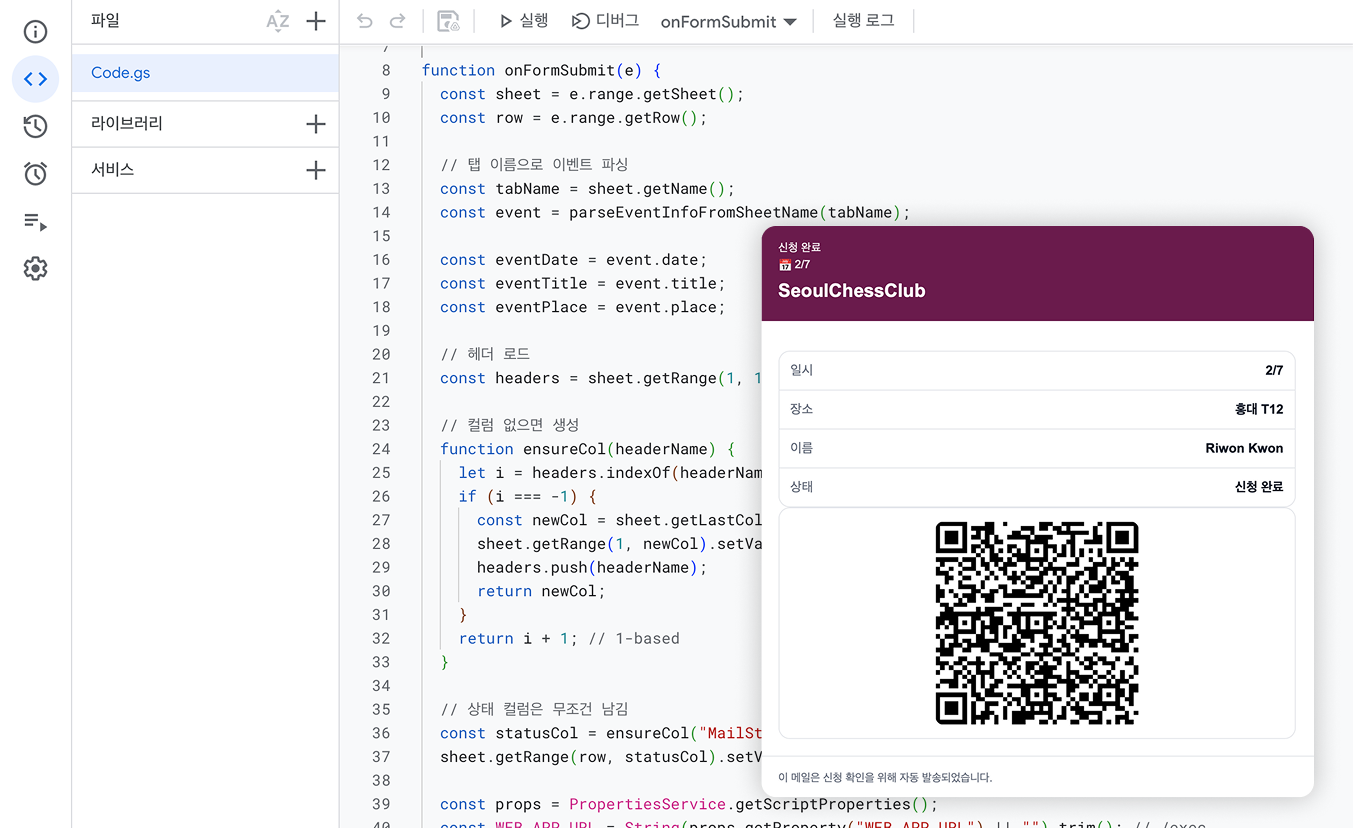
Task: Click function onFormSubmit(e) code line
Action: (x=541, y=70)
